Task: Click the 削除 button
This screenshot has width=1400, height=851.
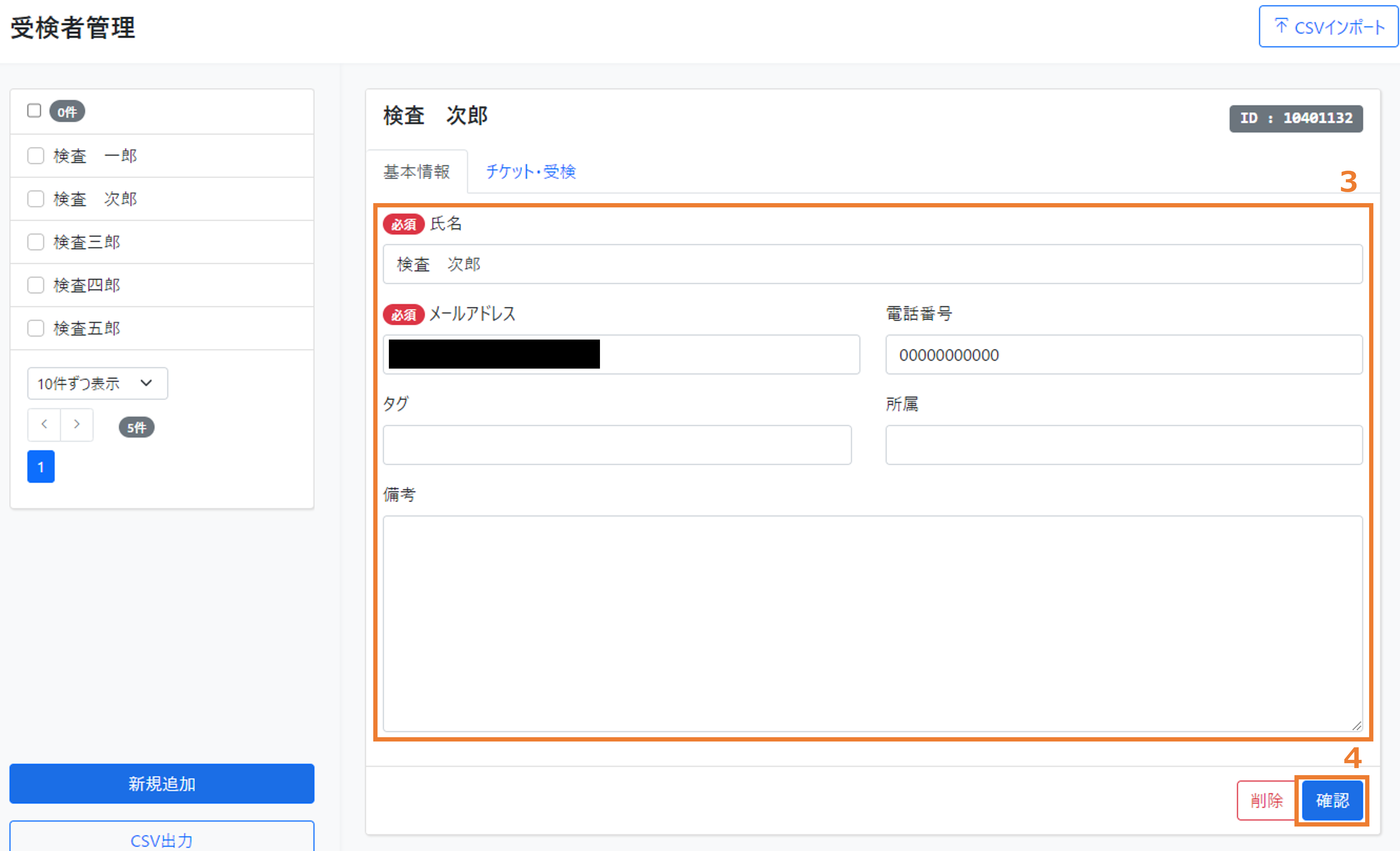Action: (x=1267, y=801)
